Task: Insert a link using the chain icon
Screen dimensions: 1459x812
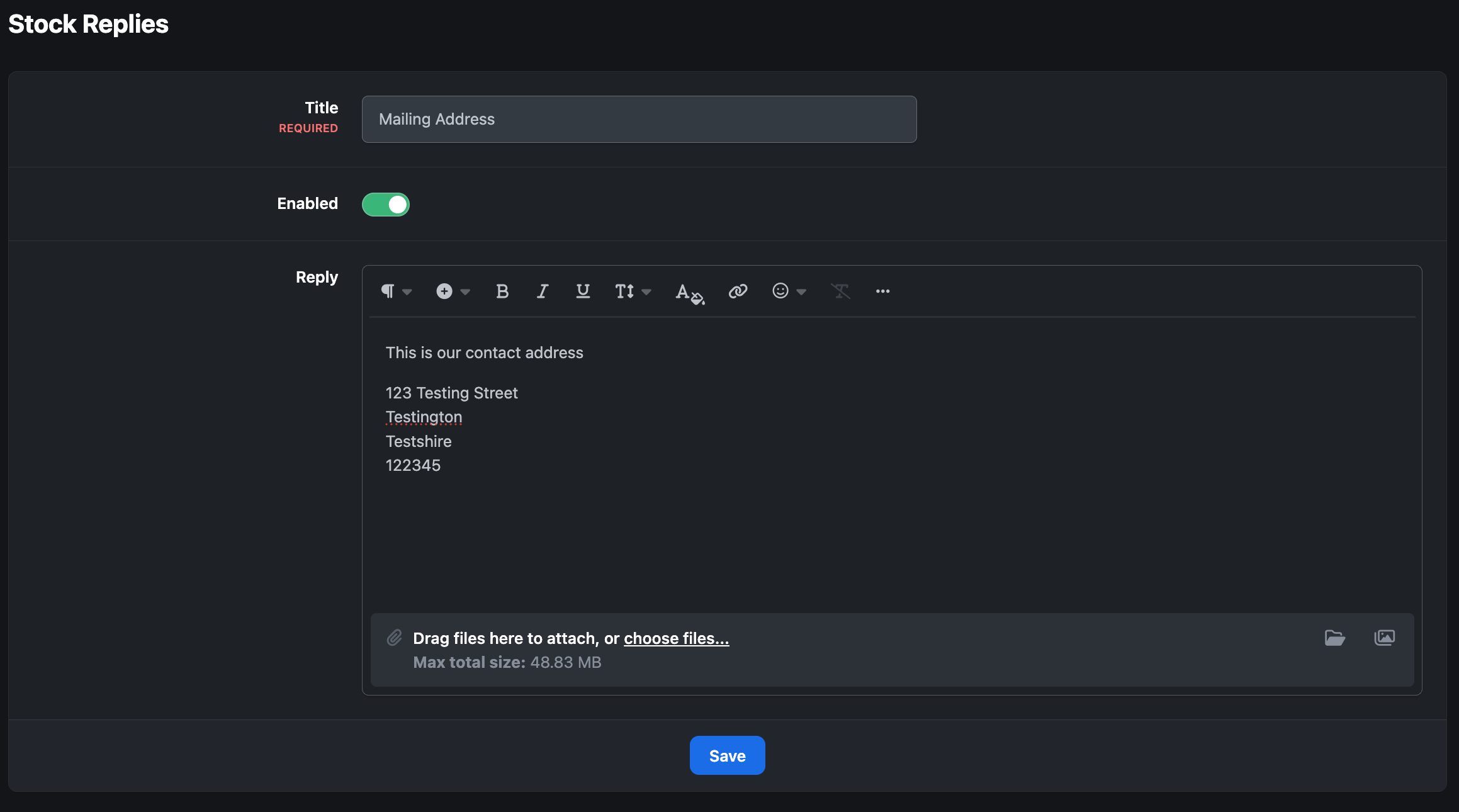Action: 738,291
